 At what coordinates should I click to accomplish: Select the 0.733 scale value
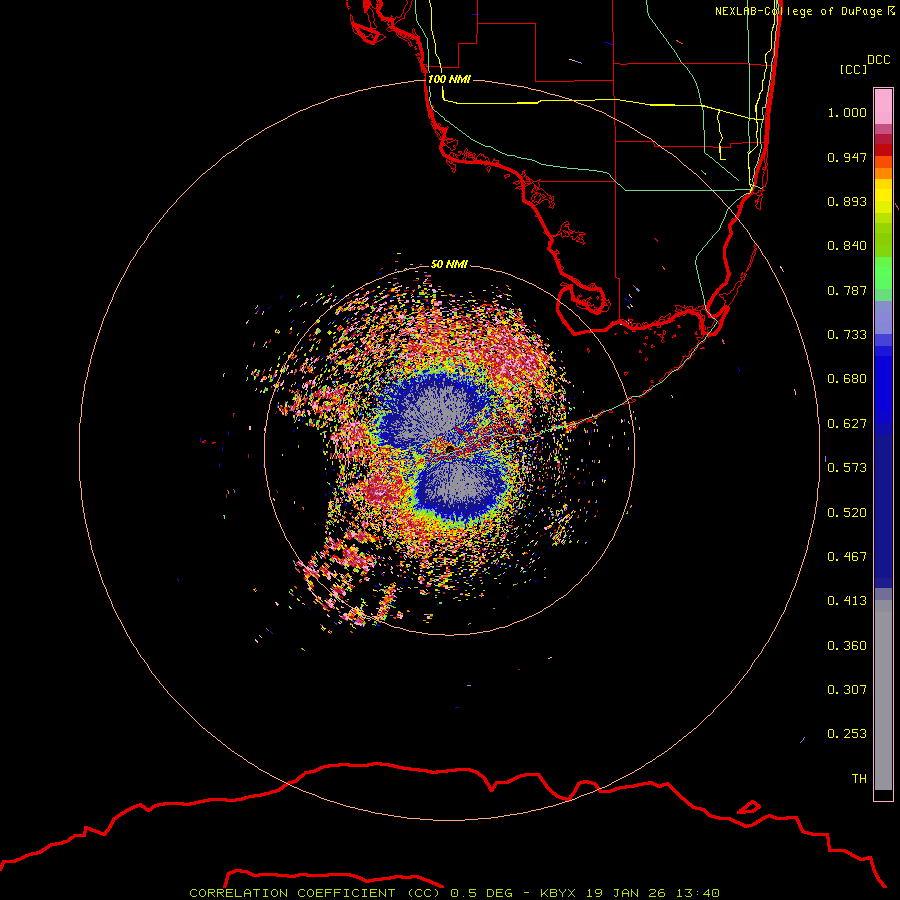pos(847,335)
